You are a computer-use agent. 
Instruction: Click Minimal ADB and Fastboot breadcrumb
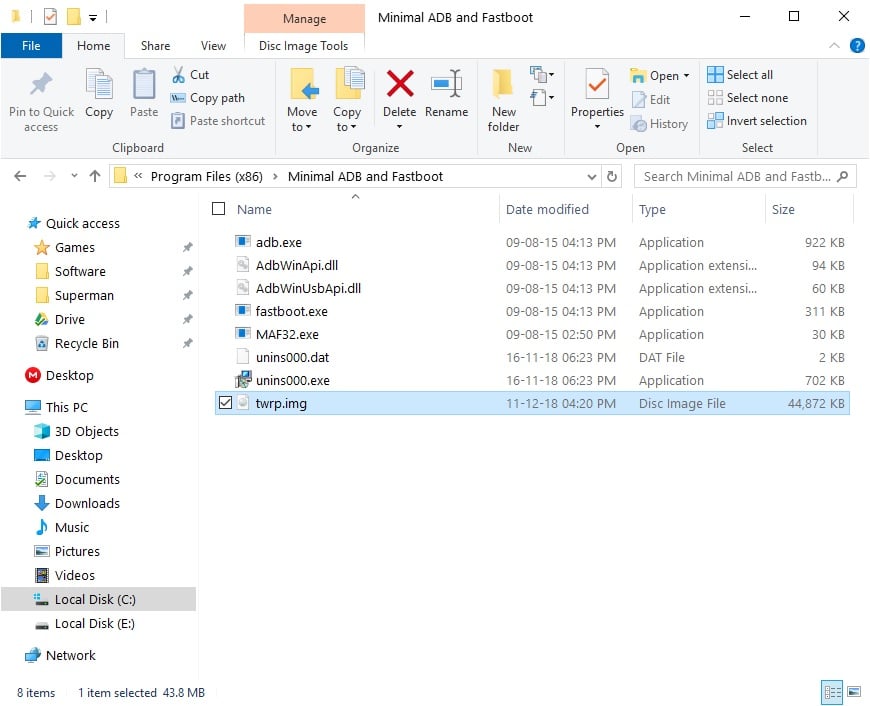[x=365, y=176]
